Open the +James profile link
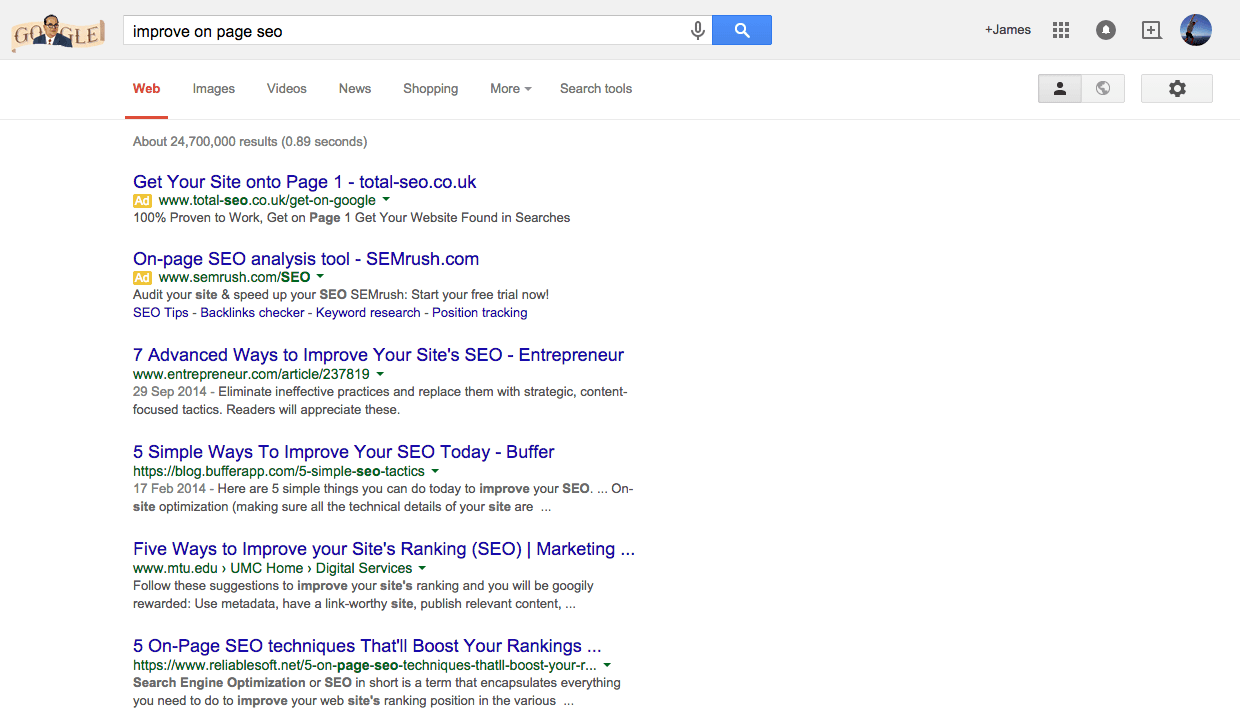Screen dimensions: 1240x711 1008,30
